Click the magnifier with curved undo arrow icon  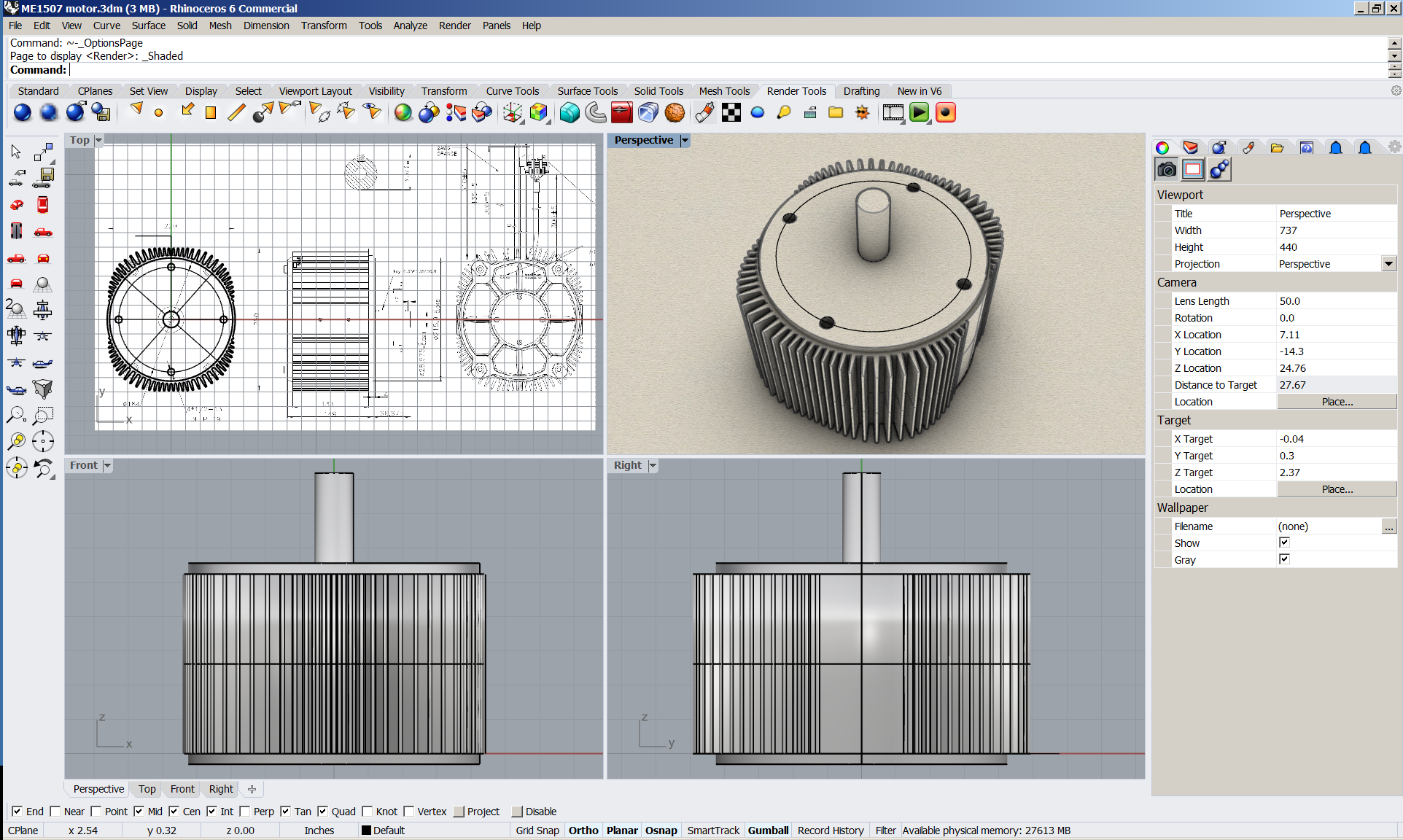[43, 468]
